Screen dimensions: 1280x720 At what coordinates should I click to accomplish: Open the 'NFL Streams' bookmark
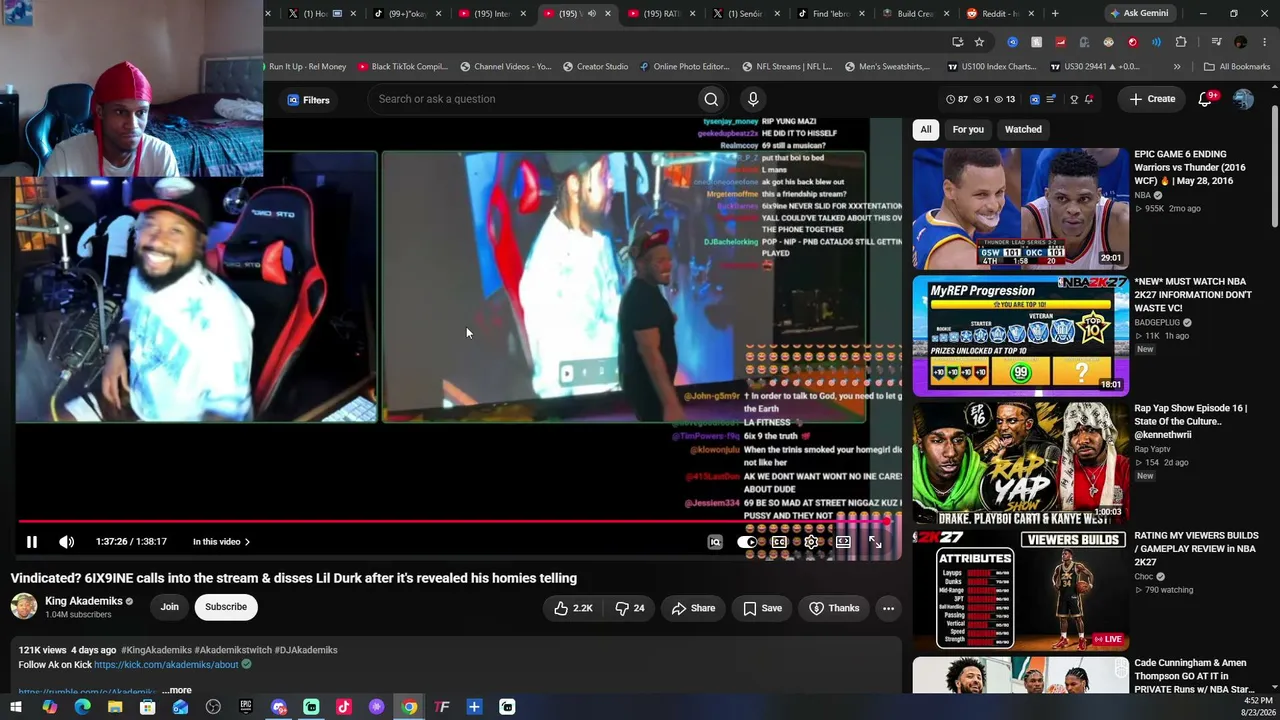coord(786,67)
